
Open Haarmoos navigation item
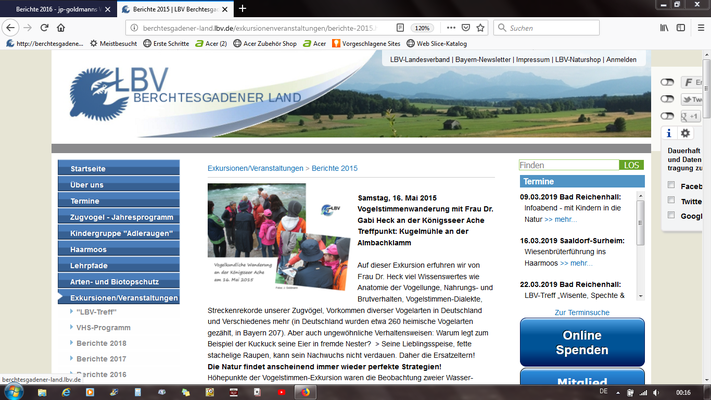coord(119,249)
